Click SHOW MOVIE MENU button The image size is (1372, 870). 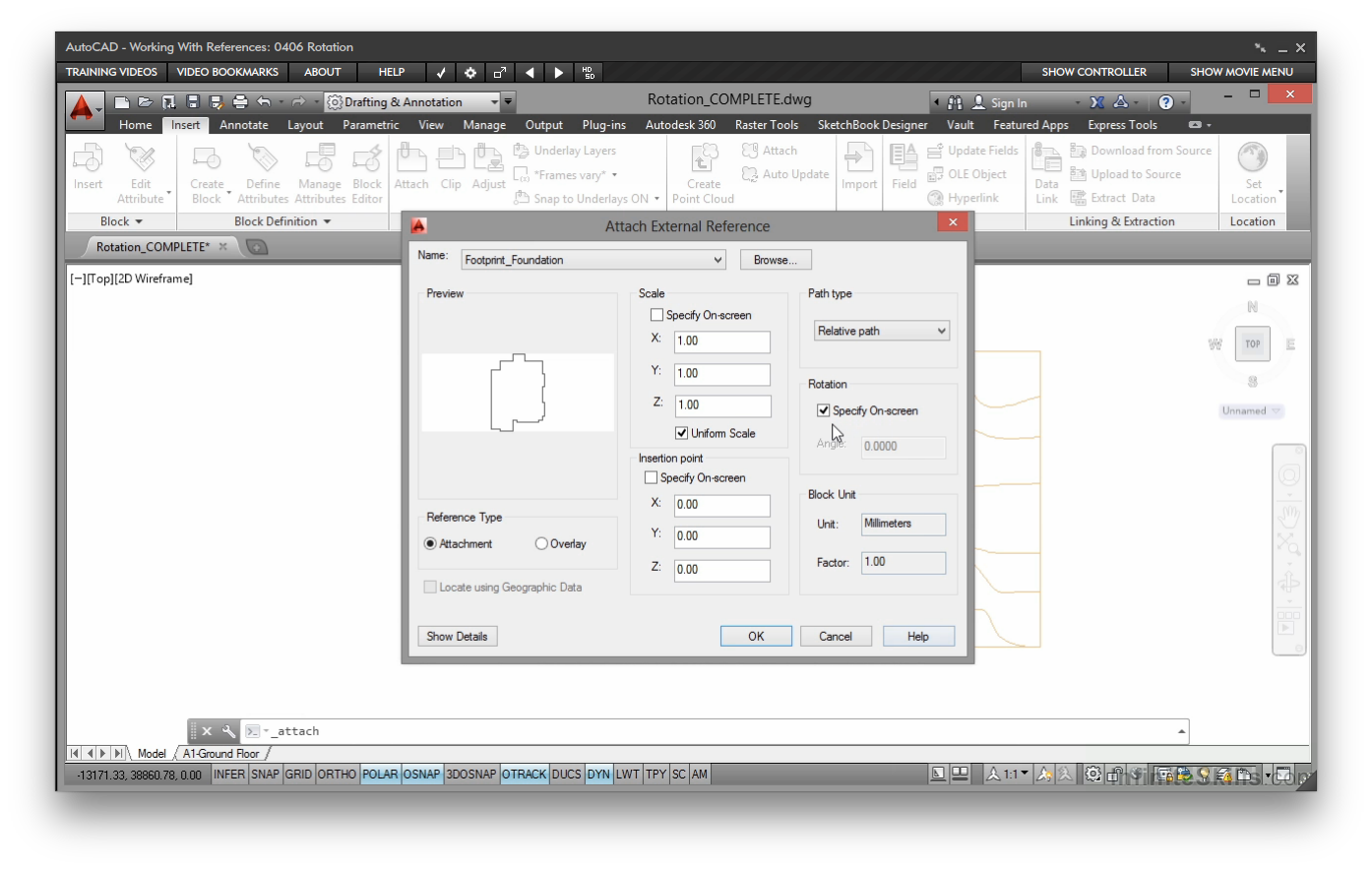[x=1241, y=72]
